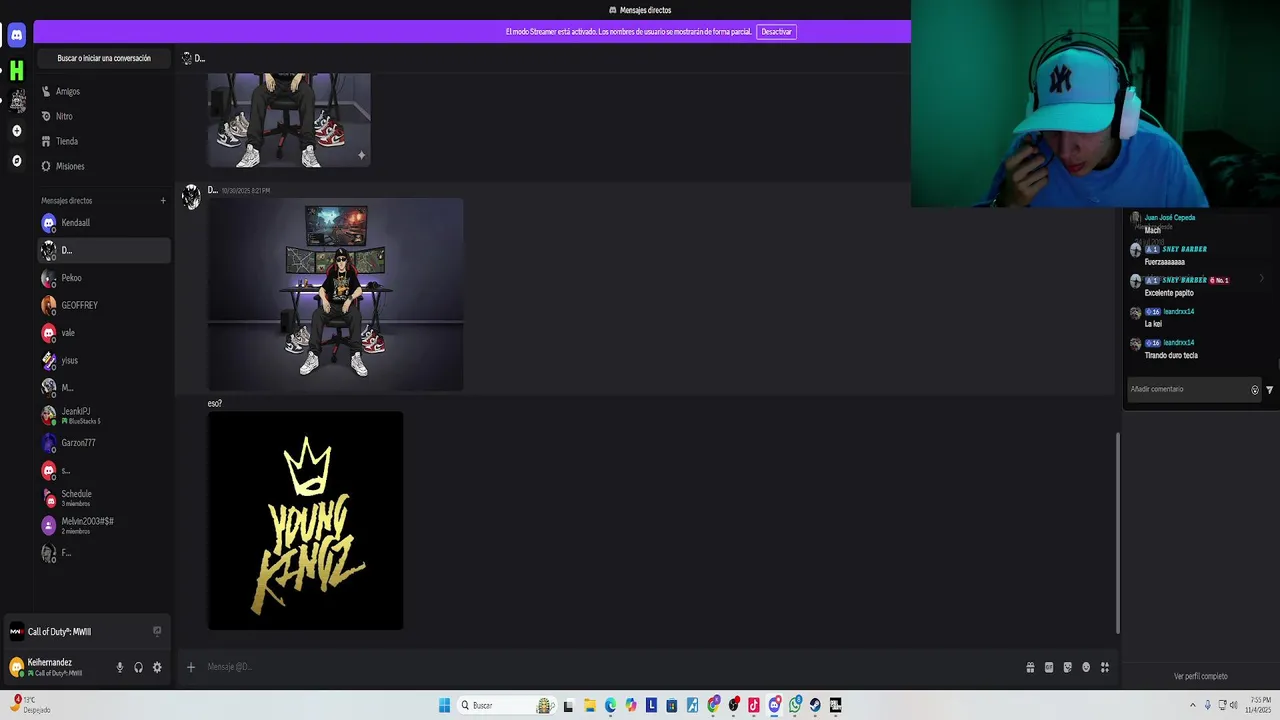Create new DM with plus icon
The width and height of the screenshot is (1280, 720).
(x=163, y=201)
